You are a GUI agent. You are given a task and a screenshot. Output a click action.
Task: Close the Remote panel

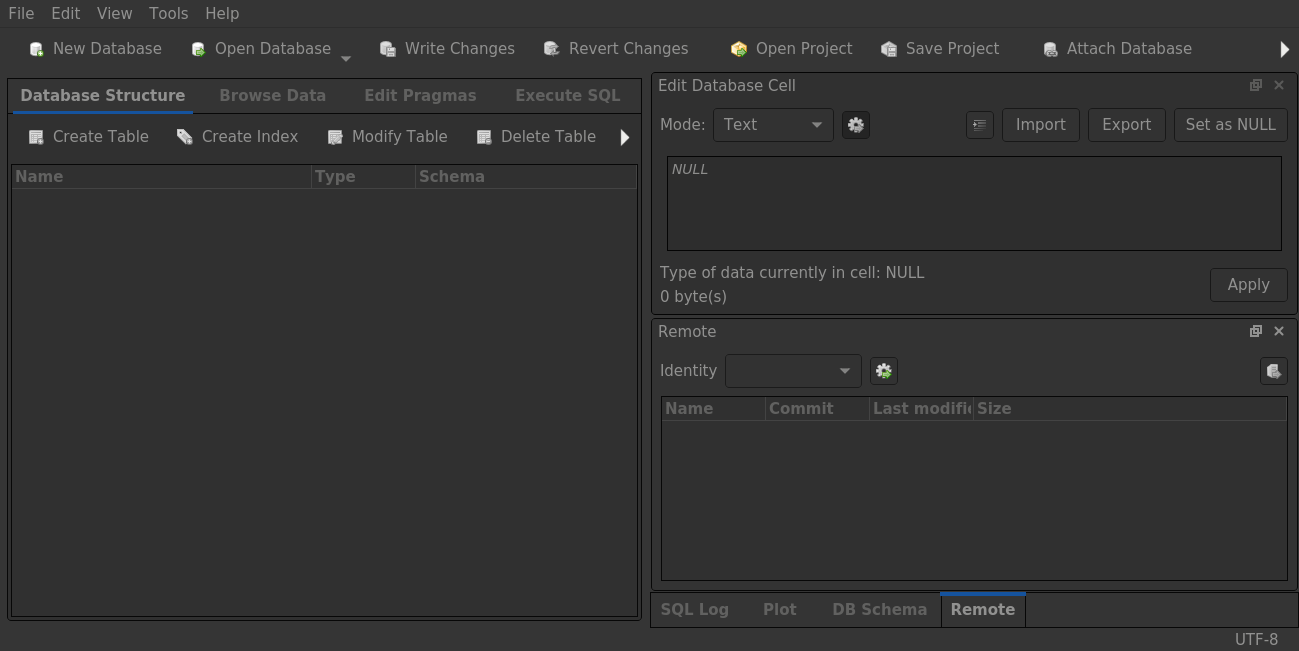(1279, 332)
